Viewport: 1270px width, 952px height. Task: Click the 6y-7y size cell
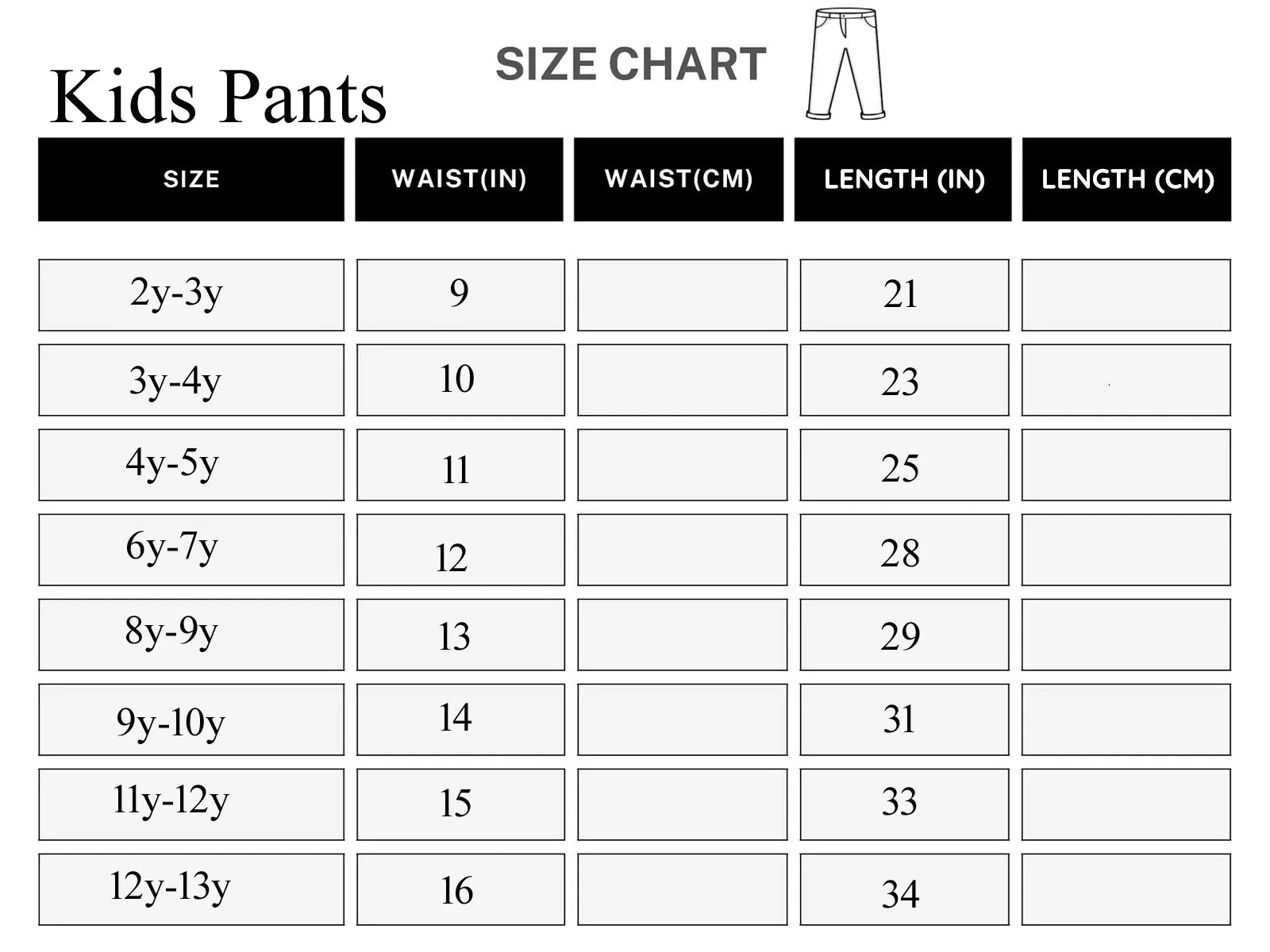coord(191,550)
